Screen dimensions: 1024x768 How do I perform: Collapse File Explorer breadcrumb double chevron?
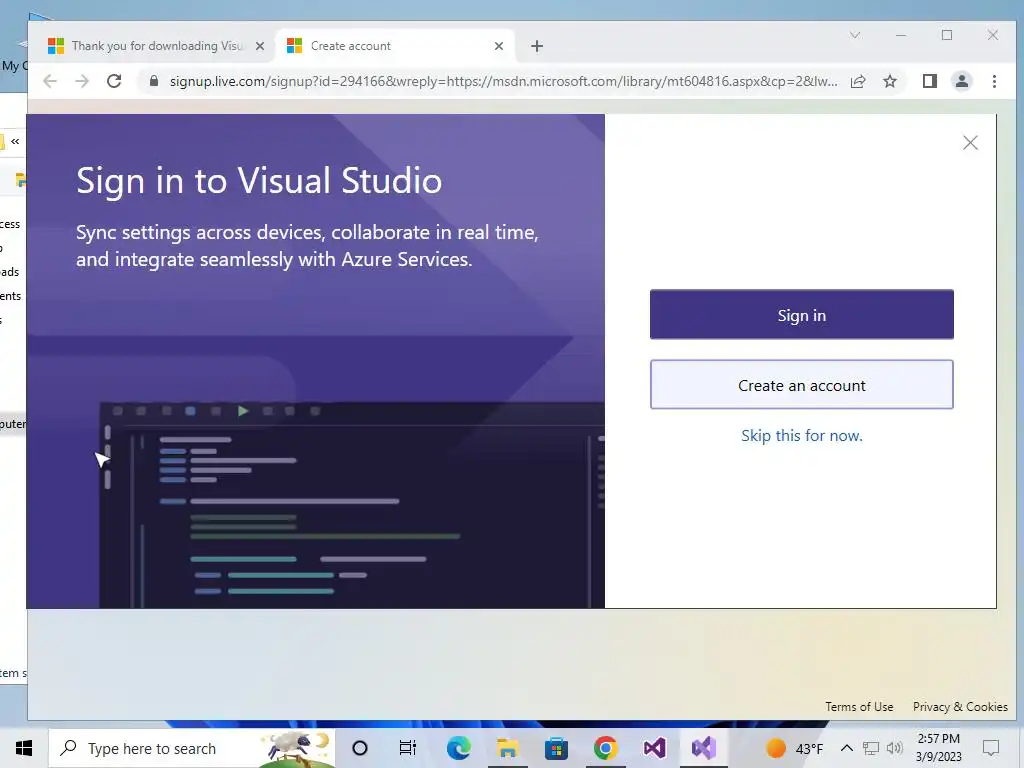point(15,141)
